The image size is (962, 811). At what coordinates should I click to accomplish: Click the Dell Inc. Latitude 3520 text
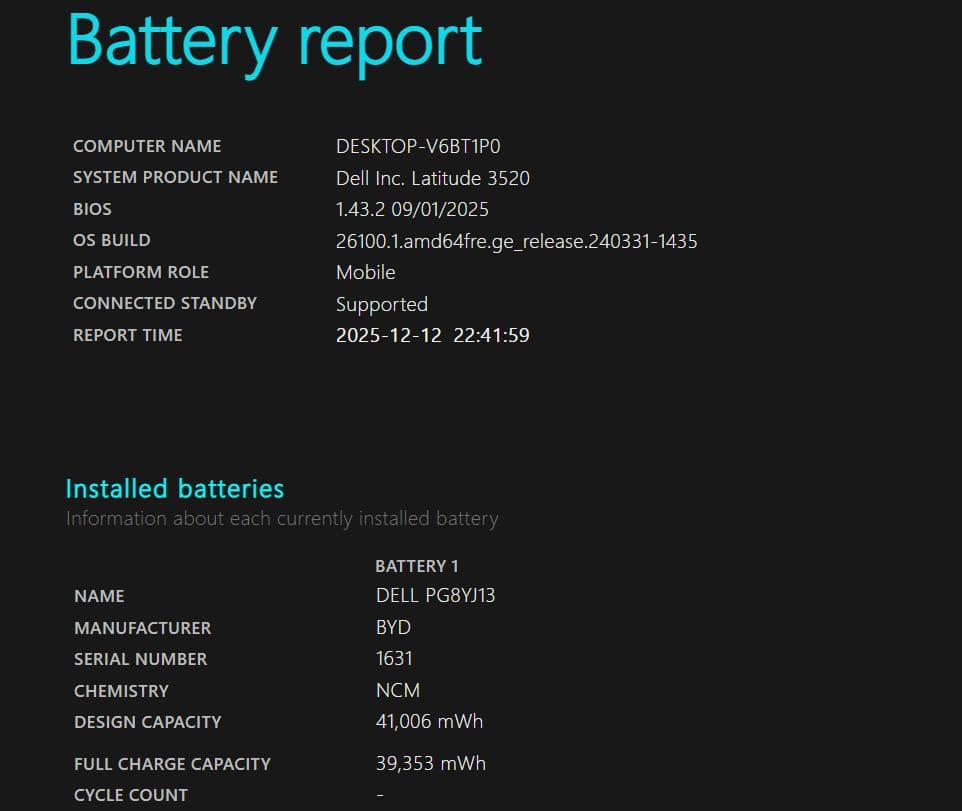(x=432, y=178)
